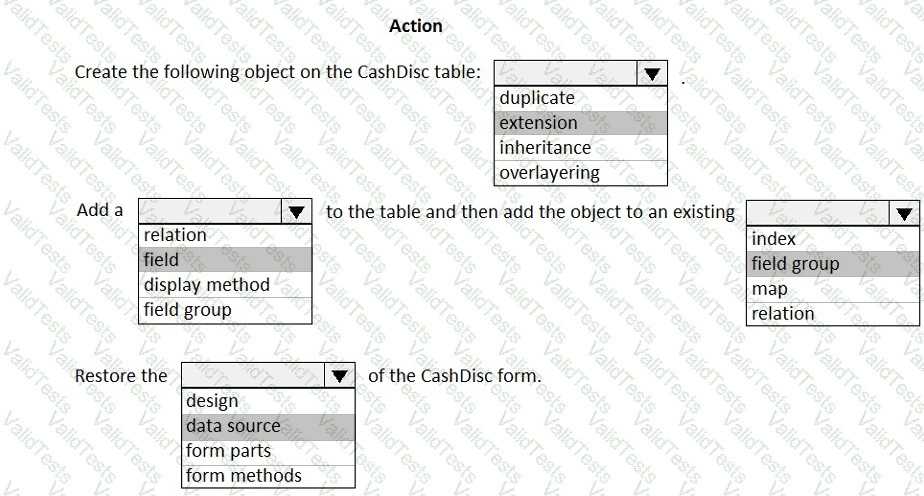Select 'relation' under 'Add a' list
This screenshot has width=924, height=496.
[225, 235]
